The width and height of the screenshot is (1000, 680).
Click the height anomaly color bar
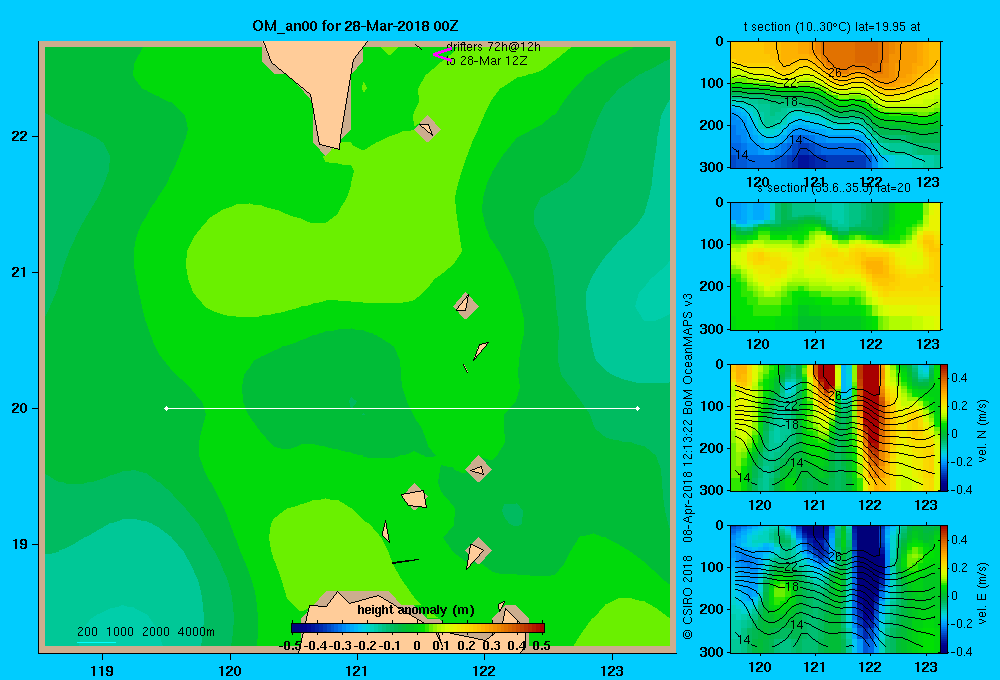[418, 628]
